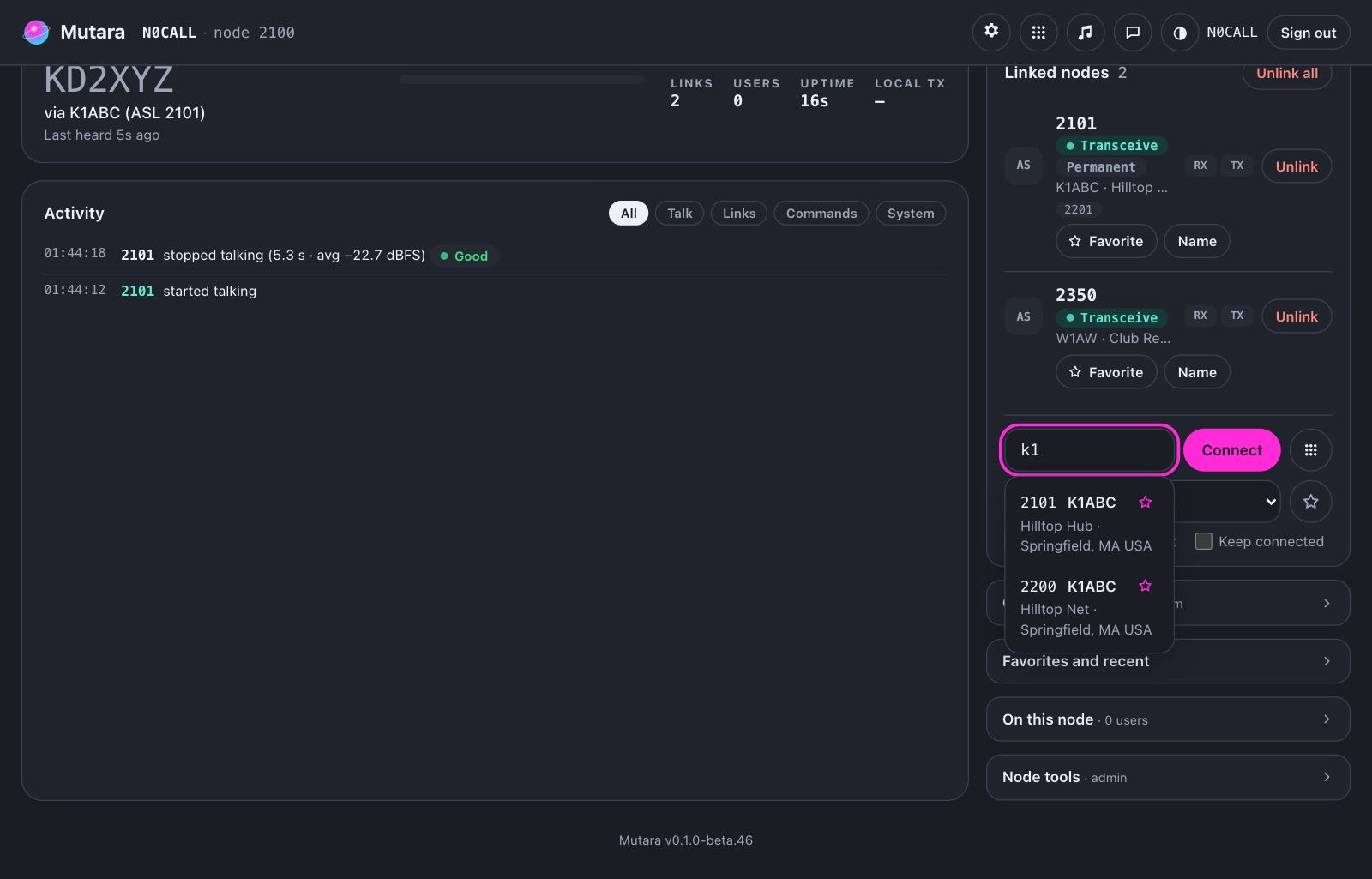Open the chat bubble icon in header
The width and height of the screenshot is (1372, 879).
click(1133, 33)
